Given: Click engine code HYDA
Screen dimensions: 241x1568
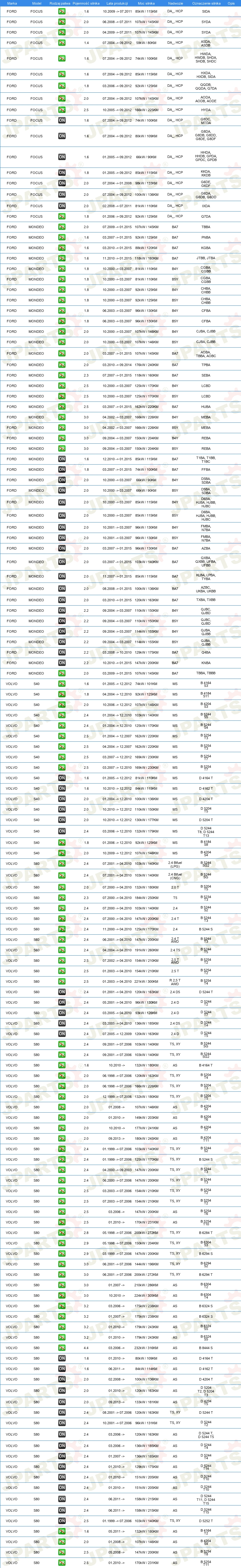Looking at the screenshot, I should coord(206,110).
